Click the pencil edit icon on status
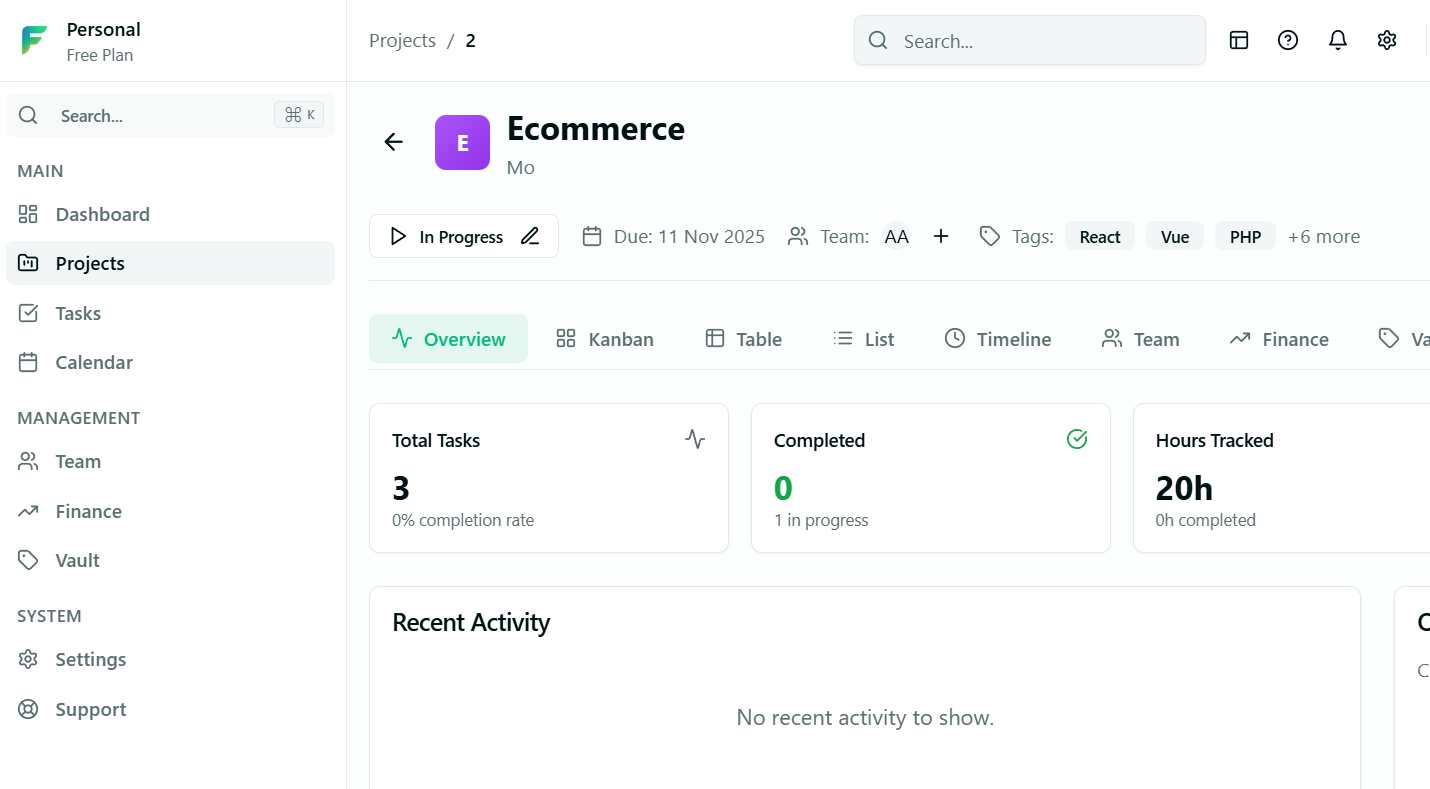Image resolution: width=1430 pixels, height=789 pixels. point(530,236)
